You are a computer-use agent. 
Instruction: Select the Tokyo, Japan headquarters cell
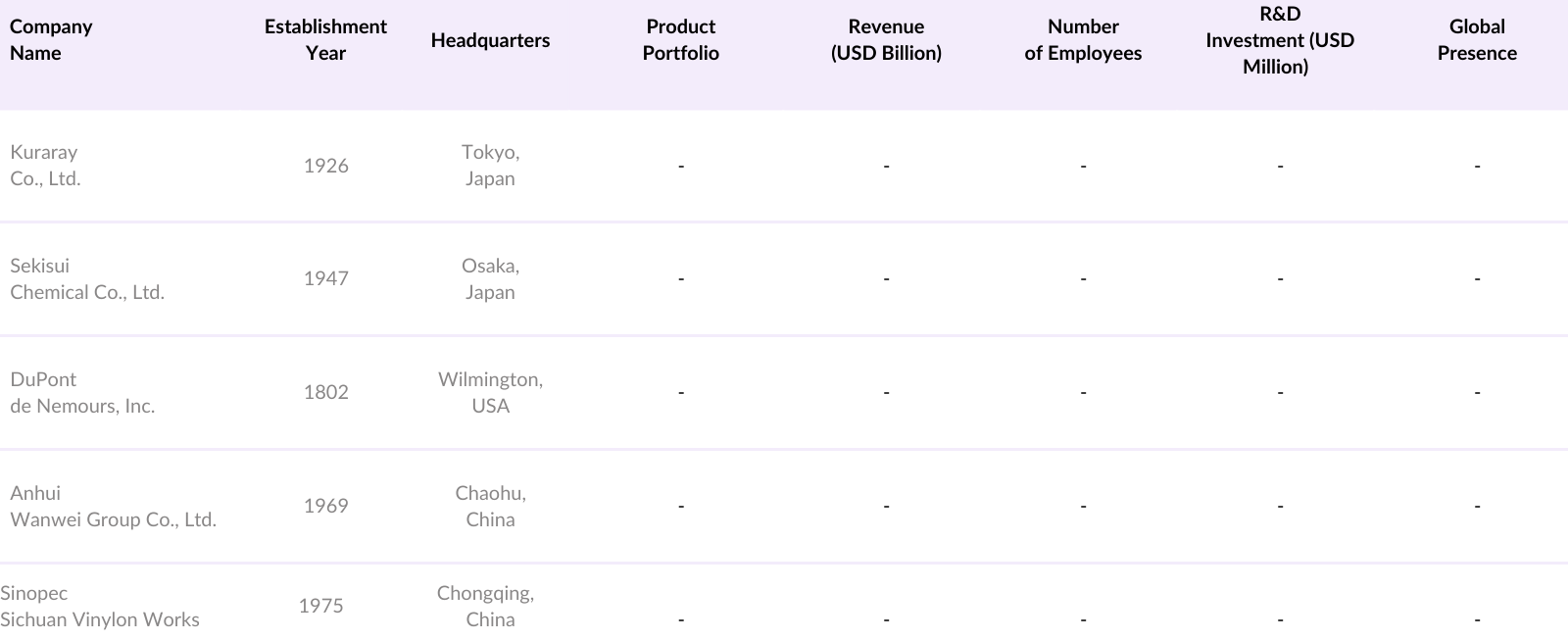click(490, 166)
